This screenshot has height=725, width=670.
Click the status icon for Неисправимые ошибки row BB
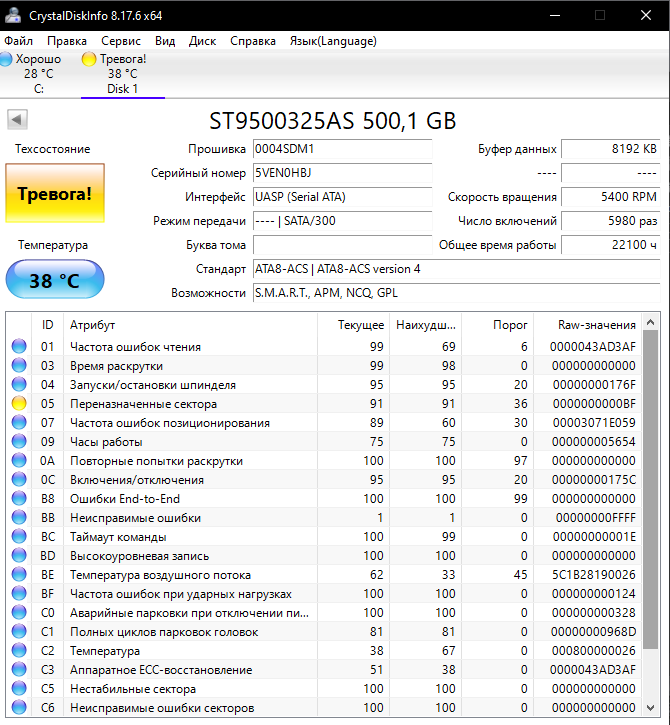[x=19, y=517]
